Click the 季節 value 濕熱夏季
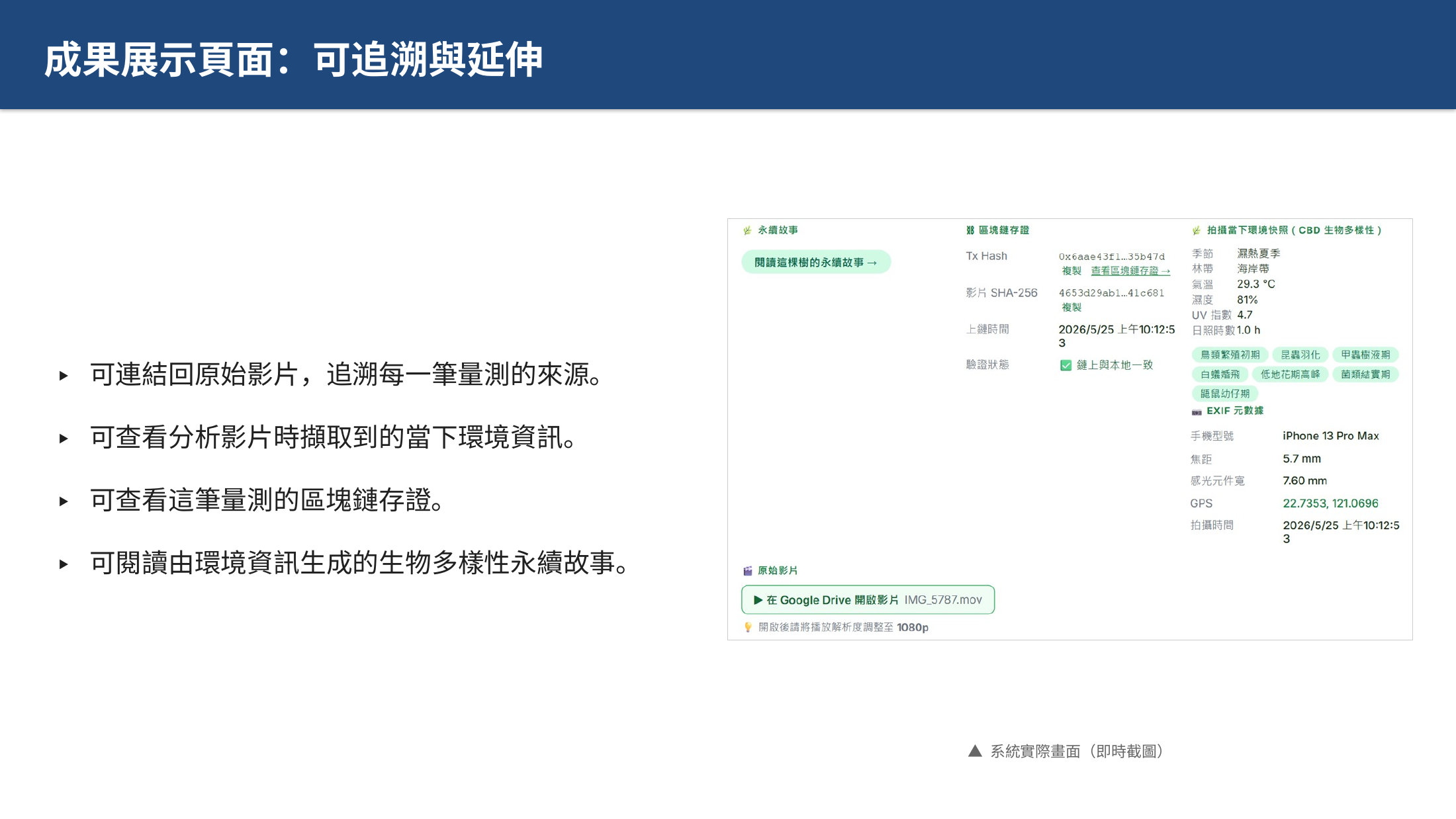Image resolution: width=1456 pixels, height=819 pixels. (x=1259, y=253)
